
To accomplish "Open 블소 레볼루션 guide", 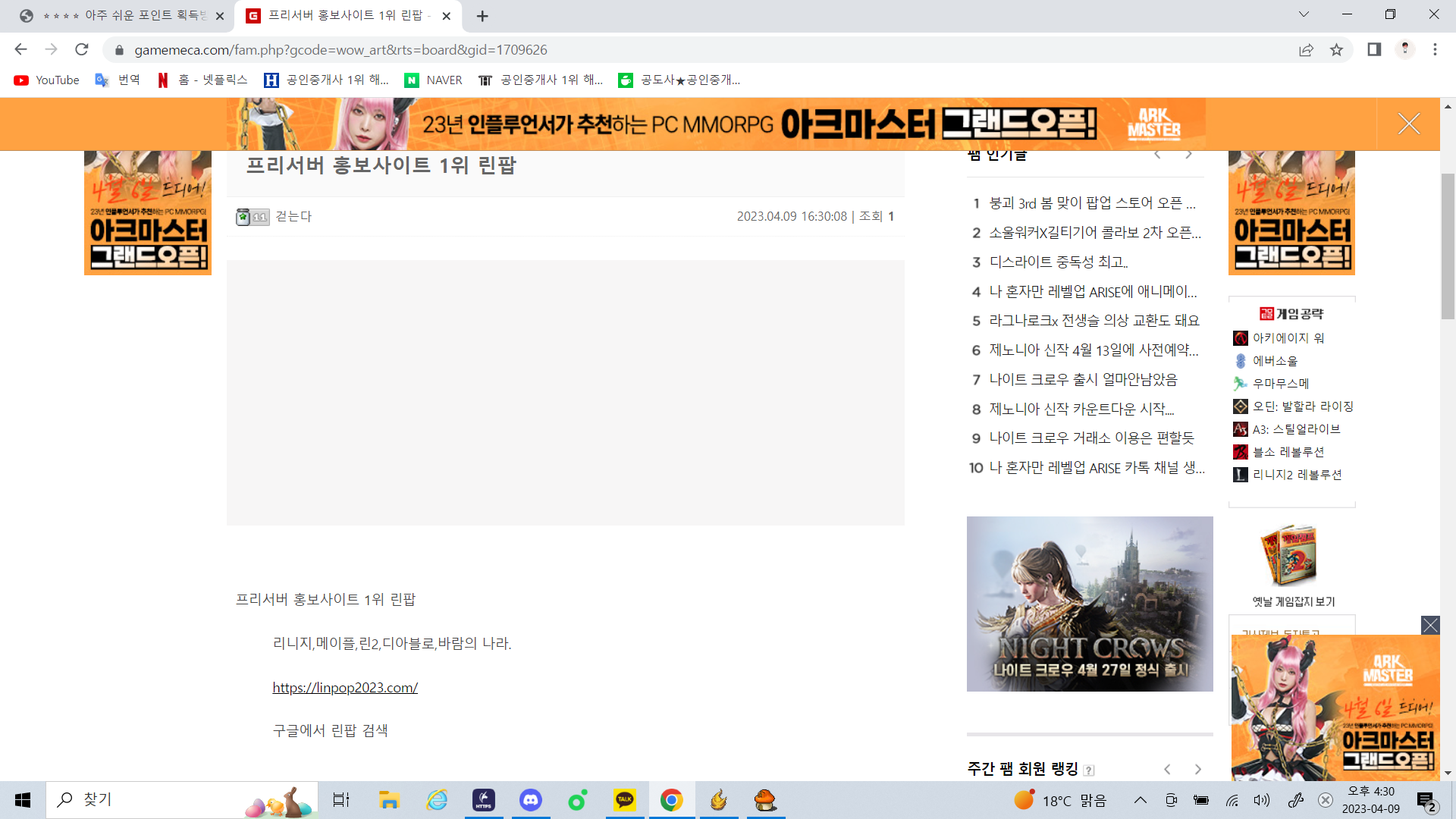I will point(1279,452).
